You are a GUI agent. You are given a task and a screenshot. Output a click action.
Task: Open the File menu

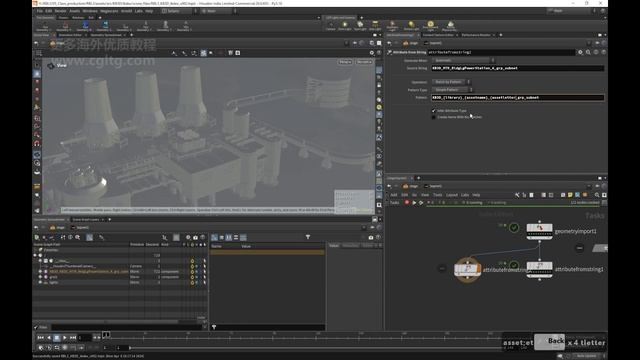[x=40, y=11]
